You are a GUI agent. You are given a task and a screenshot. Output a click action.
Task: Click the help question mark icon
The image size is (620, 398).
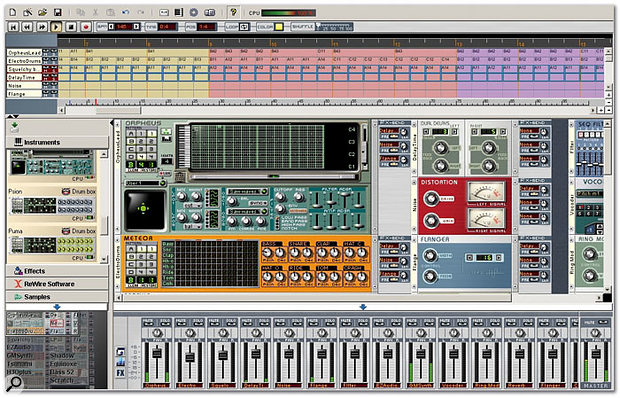point(234,13)
